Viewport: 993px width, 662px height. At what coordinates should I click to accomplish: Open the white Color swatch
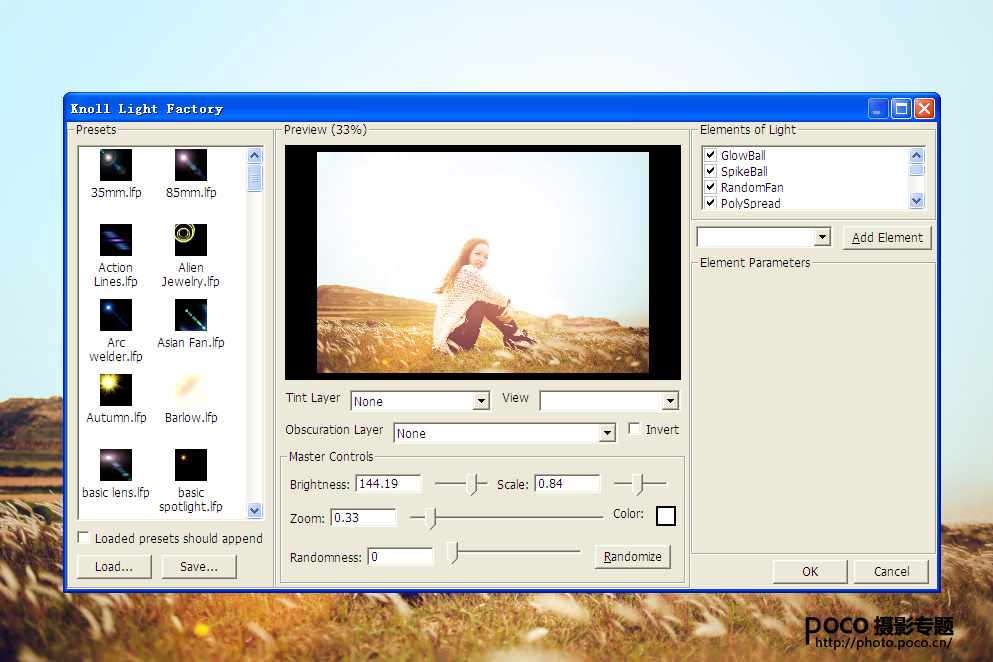666,516
